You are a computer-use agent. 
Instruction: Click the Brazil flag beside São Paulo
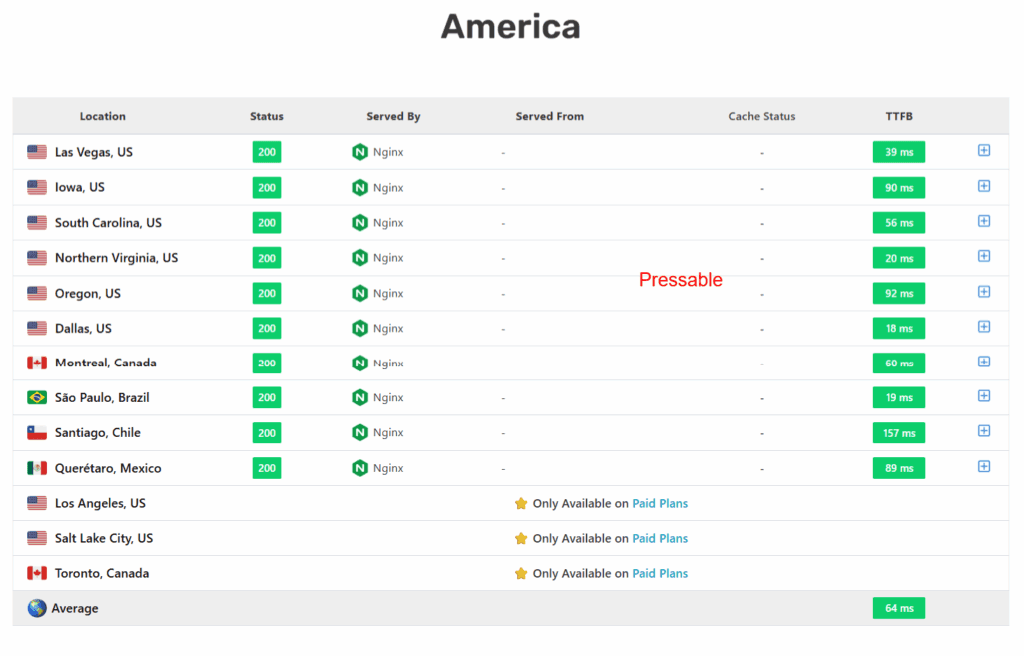36,397
